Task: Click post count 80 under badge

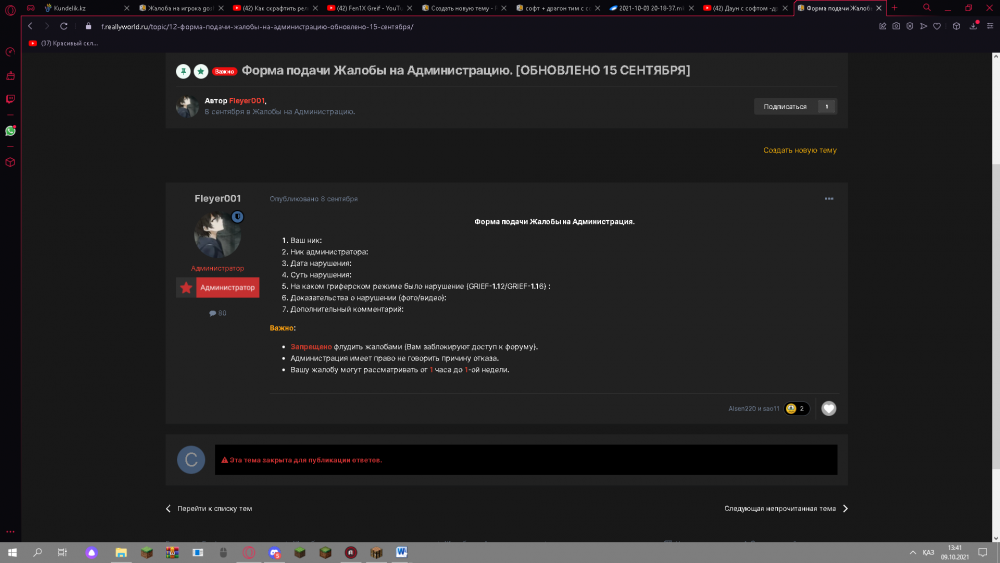Action: click(217, 313)
